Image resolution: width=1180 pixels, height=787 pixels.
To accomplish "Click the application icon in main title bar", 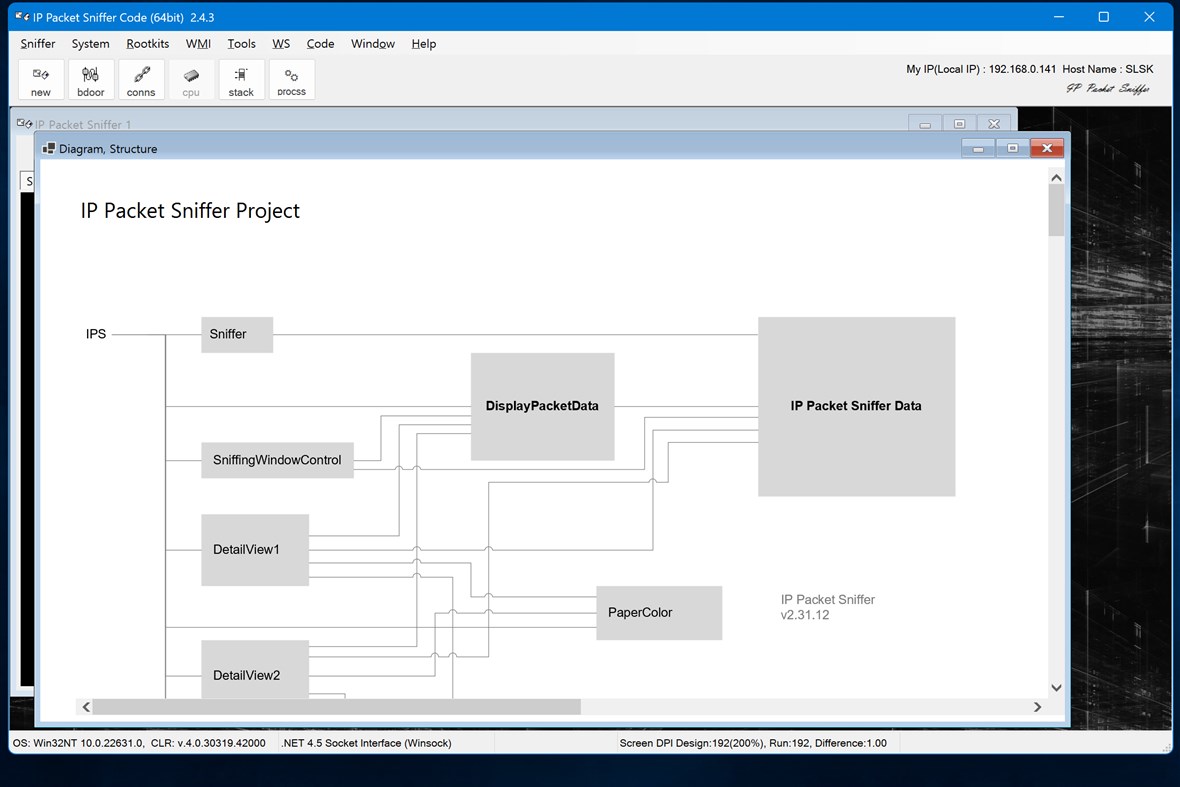I will coord(22,17).
